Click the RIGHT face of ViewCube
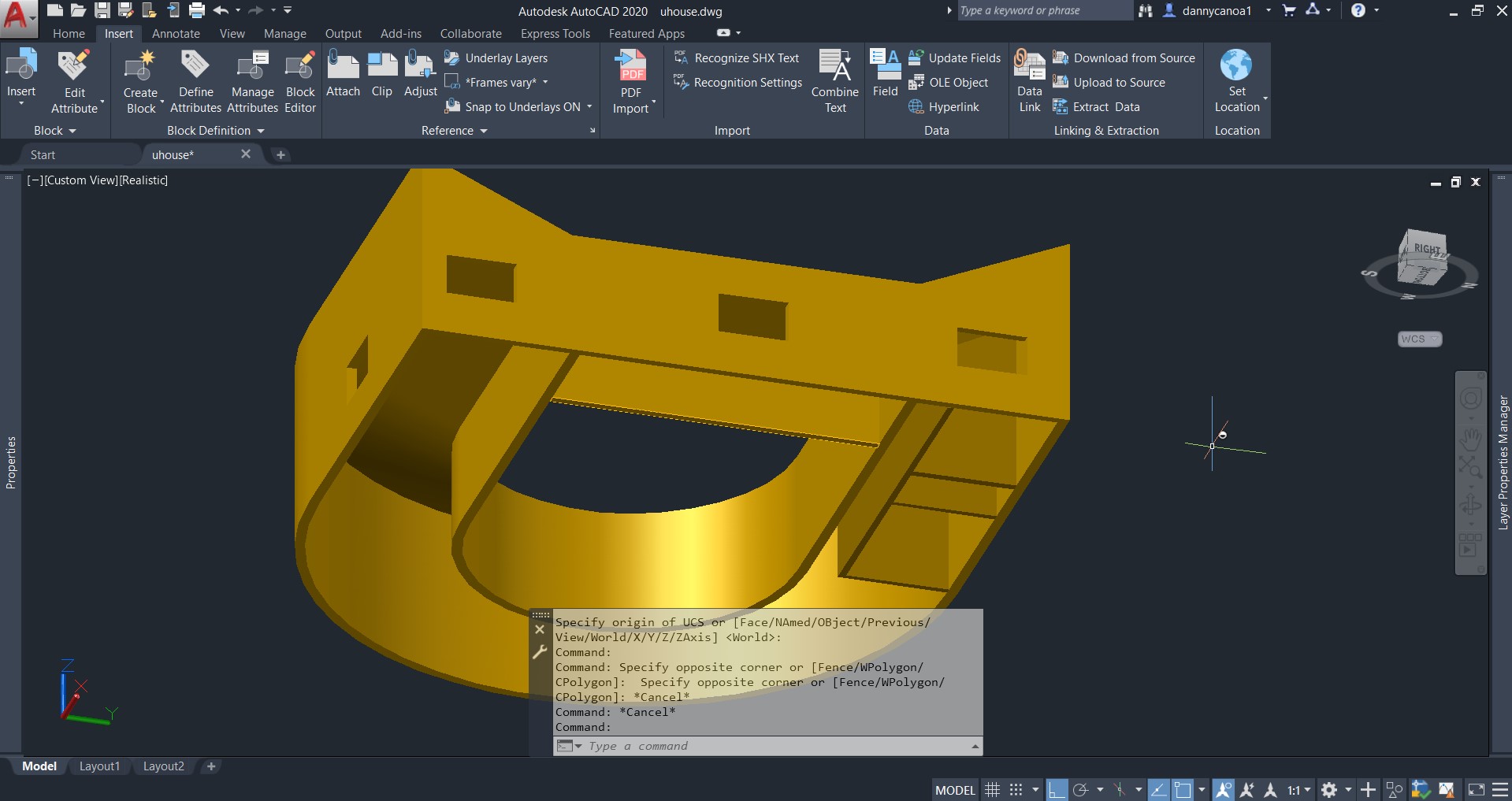Viewport: 1512px width, 801px height. pyautogui.click(x=1427, y=249)
